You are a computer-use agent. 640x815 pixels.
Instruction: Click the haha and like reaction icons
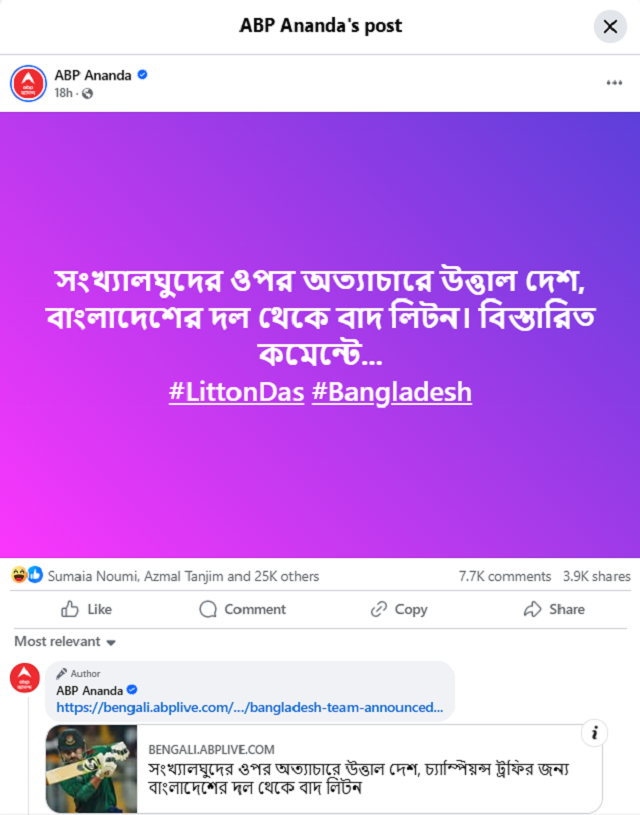27,575
